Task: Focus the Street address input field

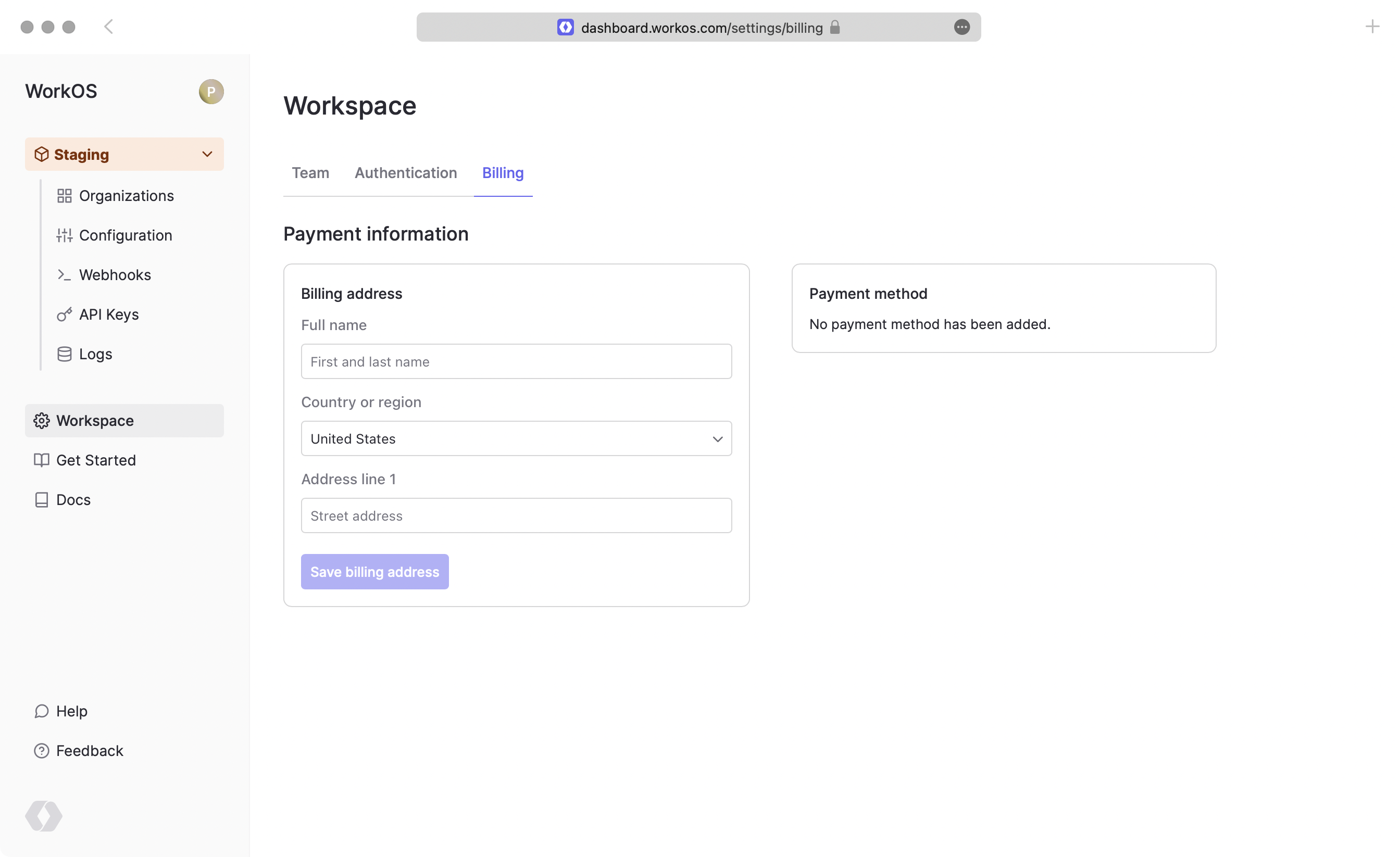Action: click(516, 515)
